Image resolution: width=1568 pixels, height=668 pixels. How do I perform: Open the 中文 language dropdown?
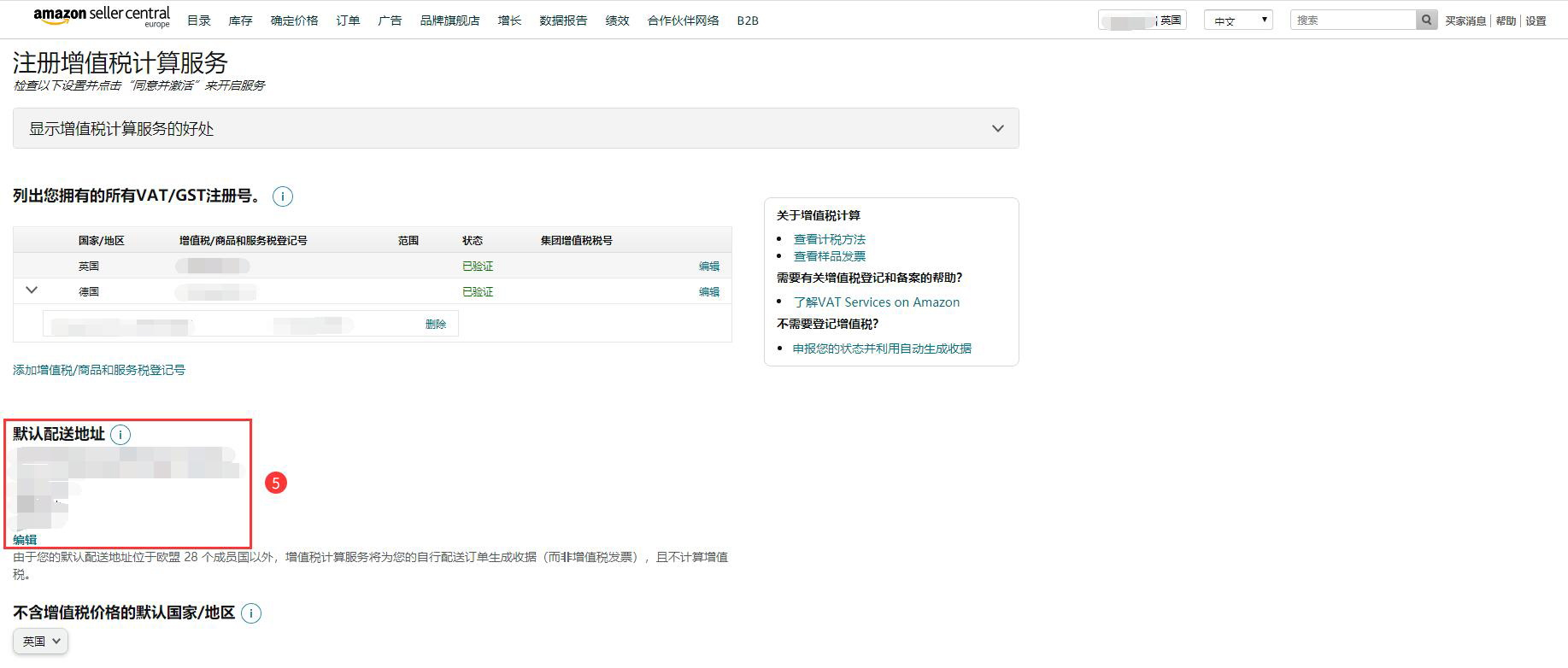(1238, 20)
